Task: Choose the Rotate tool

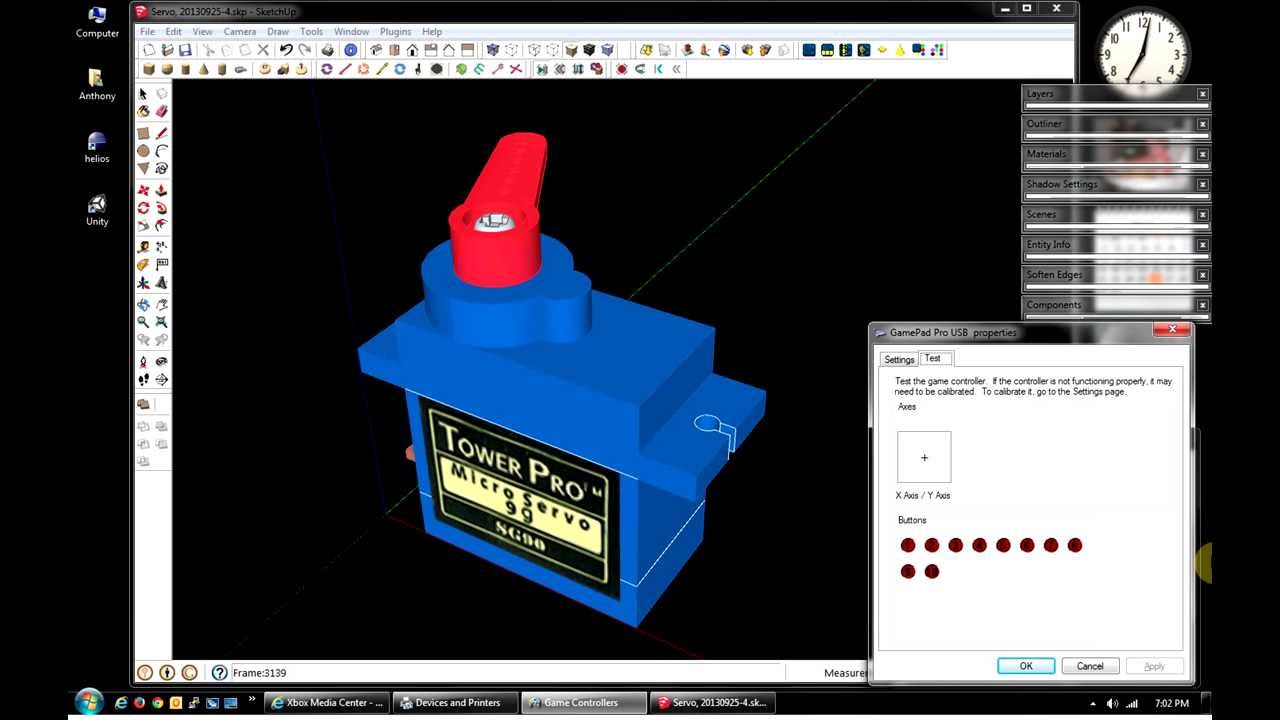Action: pyautogui.click(x=142, y=207)
